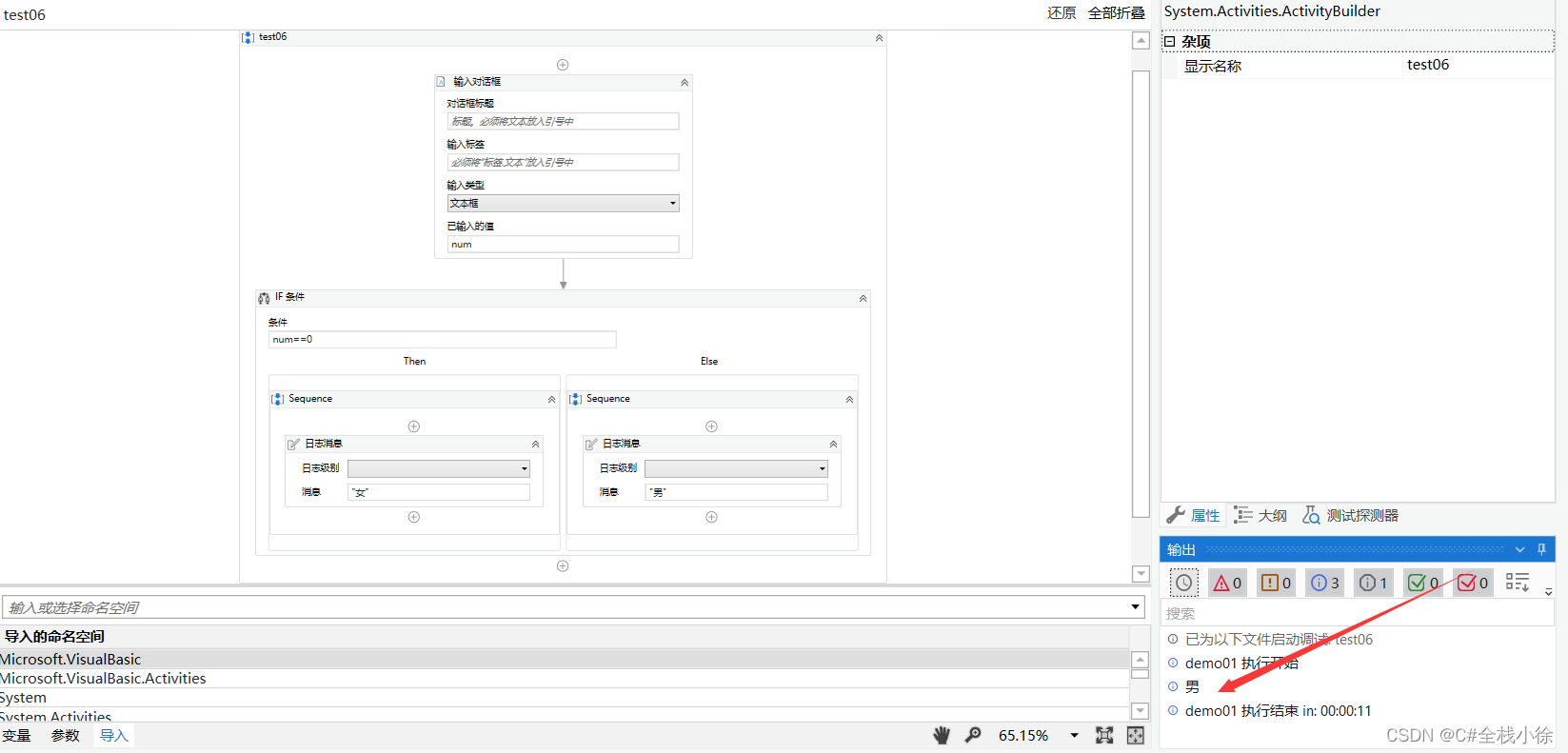Image resolution: width=1568 pixels, height=753 pixels.
Task: Click the 条件 field with num==0
Action: click(x=442, y=340)
